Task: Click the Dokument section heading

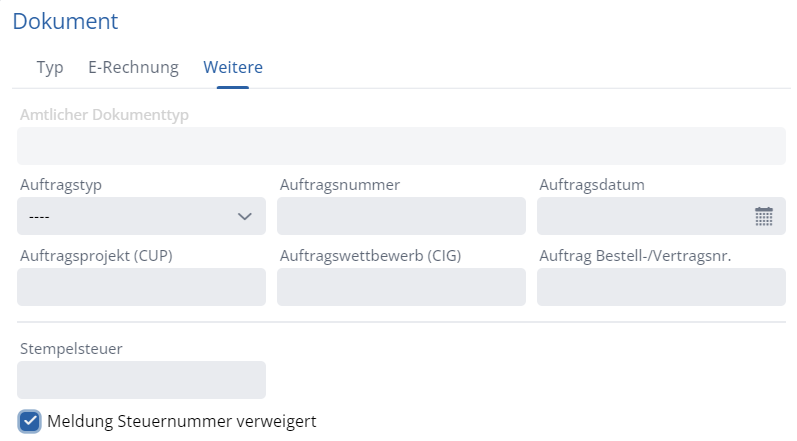Action: [x=65, y=21]
